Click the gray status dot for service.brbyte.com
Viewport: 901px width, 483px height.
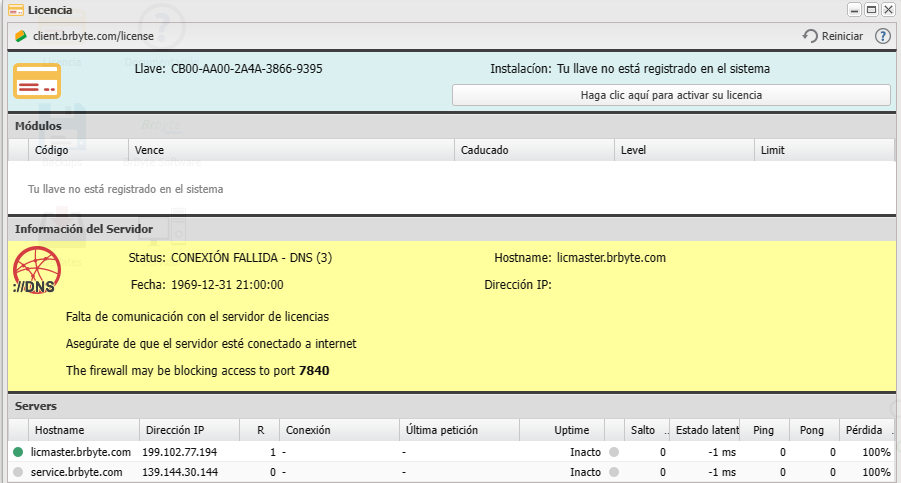[x=18, y=471]
